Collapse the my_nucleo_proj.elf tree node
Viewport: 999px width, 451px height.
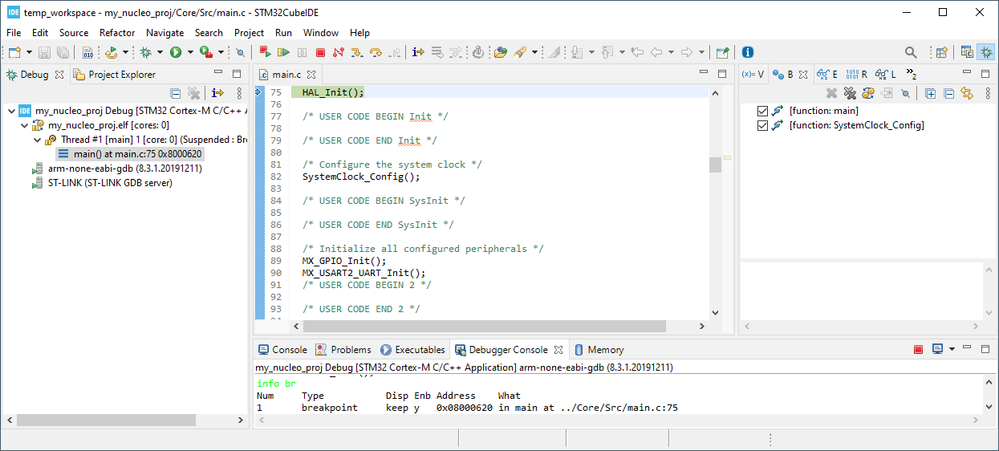click(x=24, y=125)
